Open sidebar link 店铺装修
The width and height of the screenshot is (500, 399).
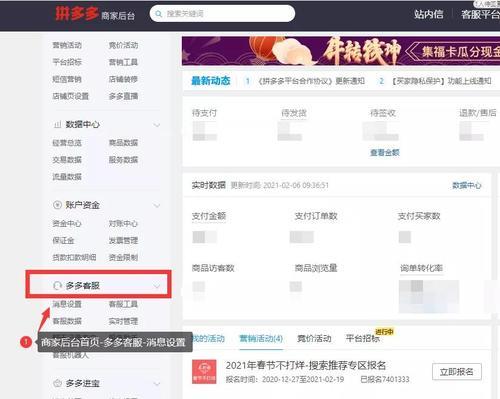click(123, 79)
